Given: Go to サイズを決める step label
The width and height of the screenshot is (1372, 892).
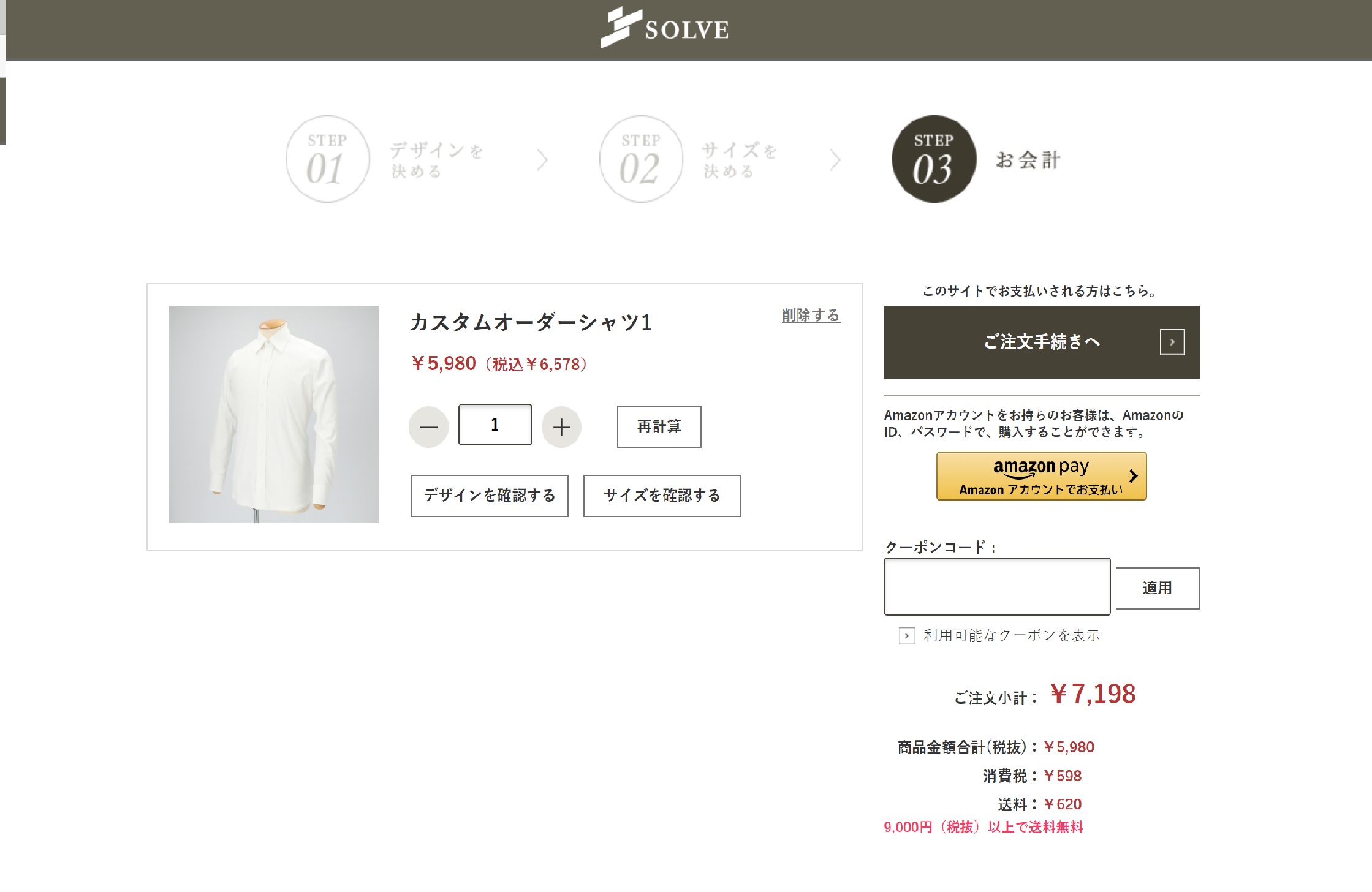Looking at the screenshot, I should tap(738, 160).
